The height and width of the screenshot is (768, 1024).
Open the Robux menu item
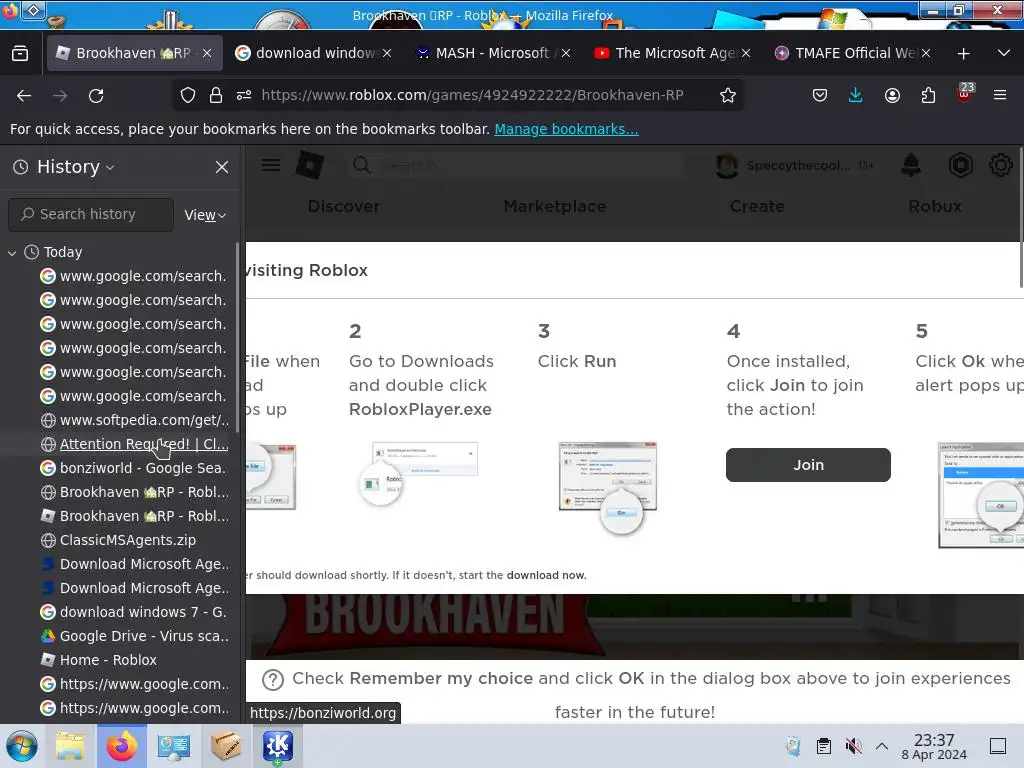click(935, 206)
